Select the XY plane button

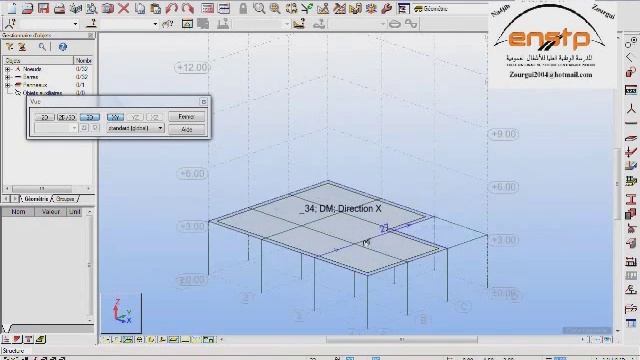pyautogui.click(x=115, y=117)
